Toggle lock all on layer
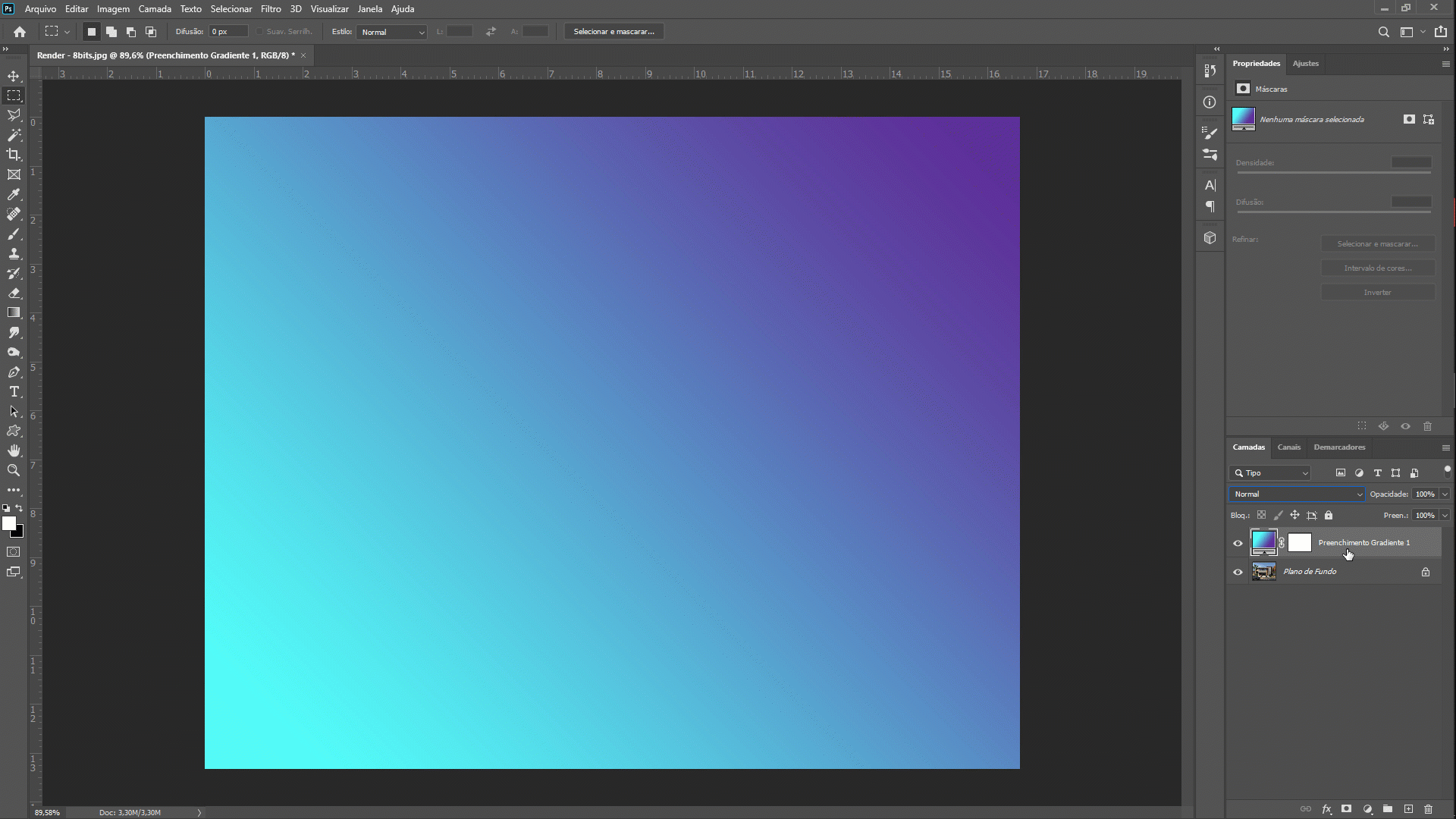Viewport: 1456px width, 819px height. 1329,515
